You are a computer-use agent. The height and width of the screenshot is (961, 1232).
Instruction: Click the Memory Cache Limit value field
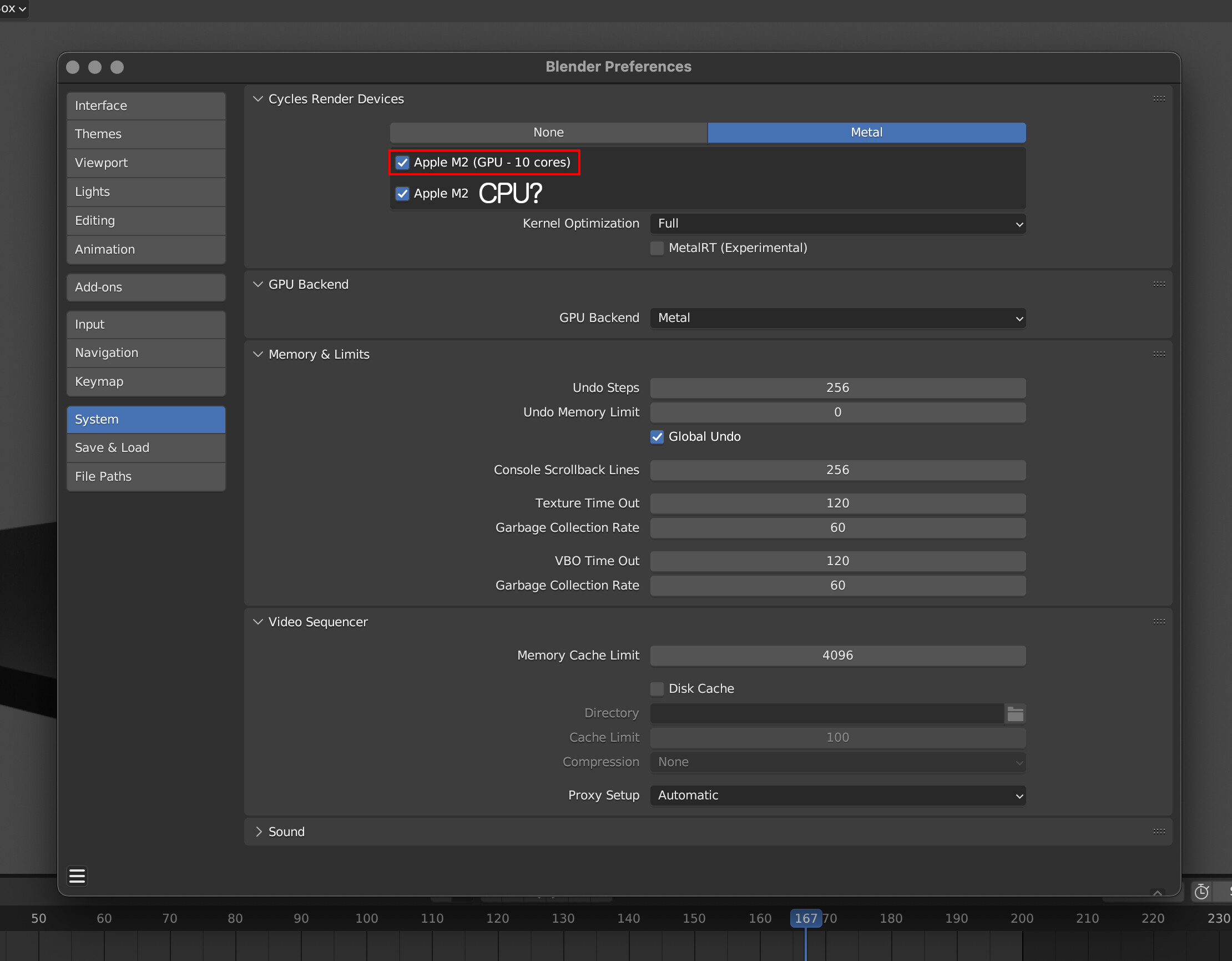pos(837,655)
